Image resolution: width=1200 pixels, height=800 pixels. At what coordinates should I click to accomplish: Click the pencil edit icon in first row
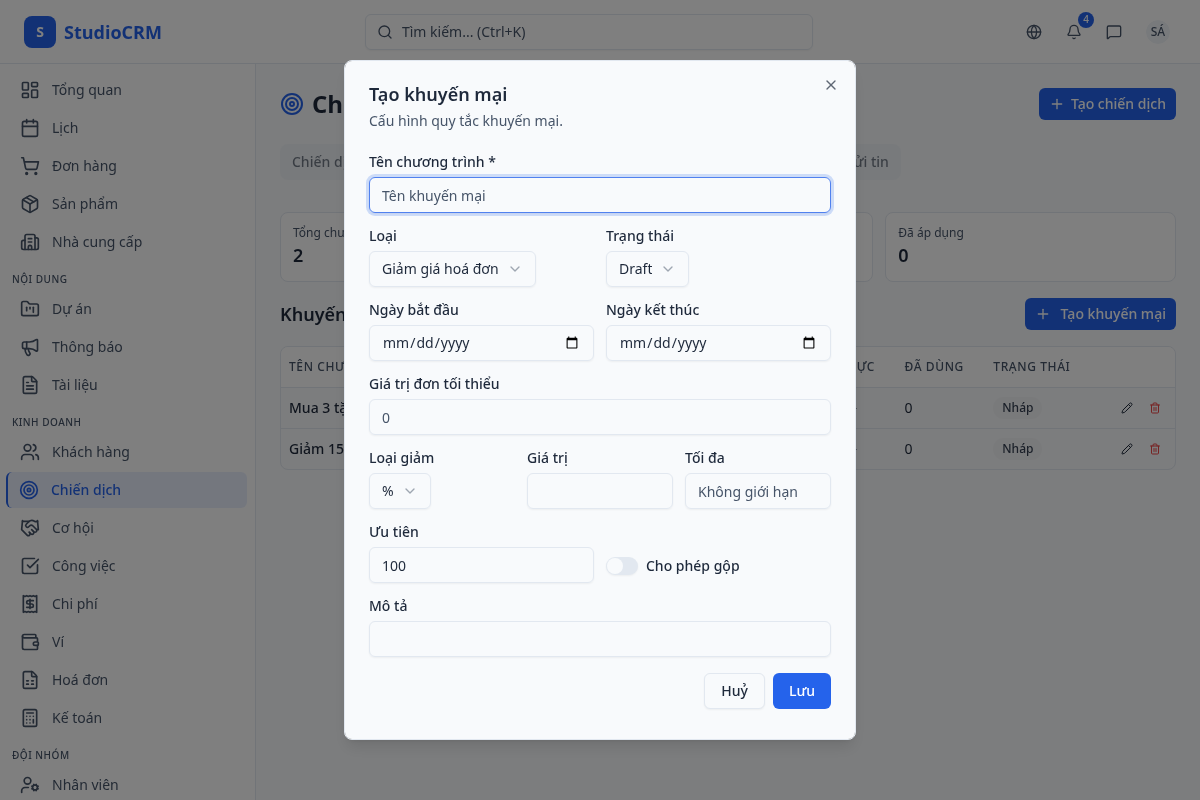(1127, 408)
